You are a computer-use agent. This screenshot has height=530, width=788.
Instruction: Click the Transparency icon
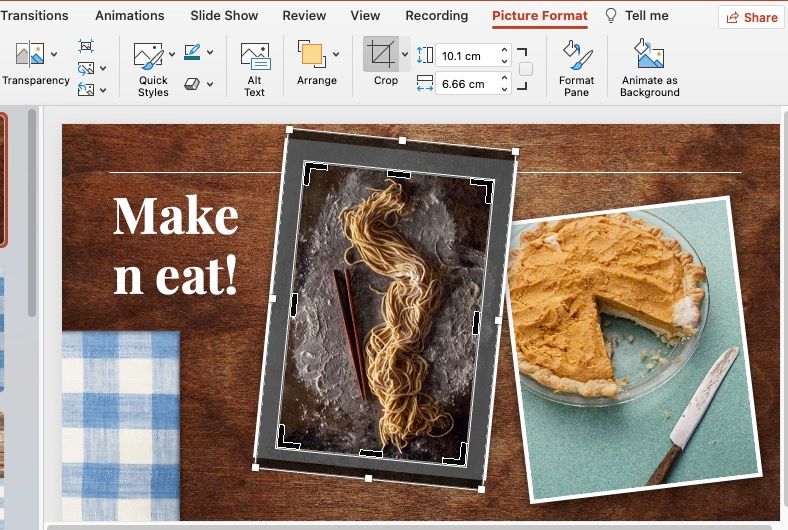tap(29, 55)
